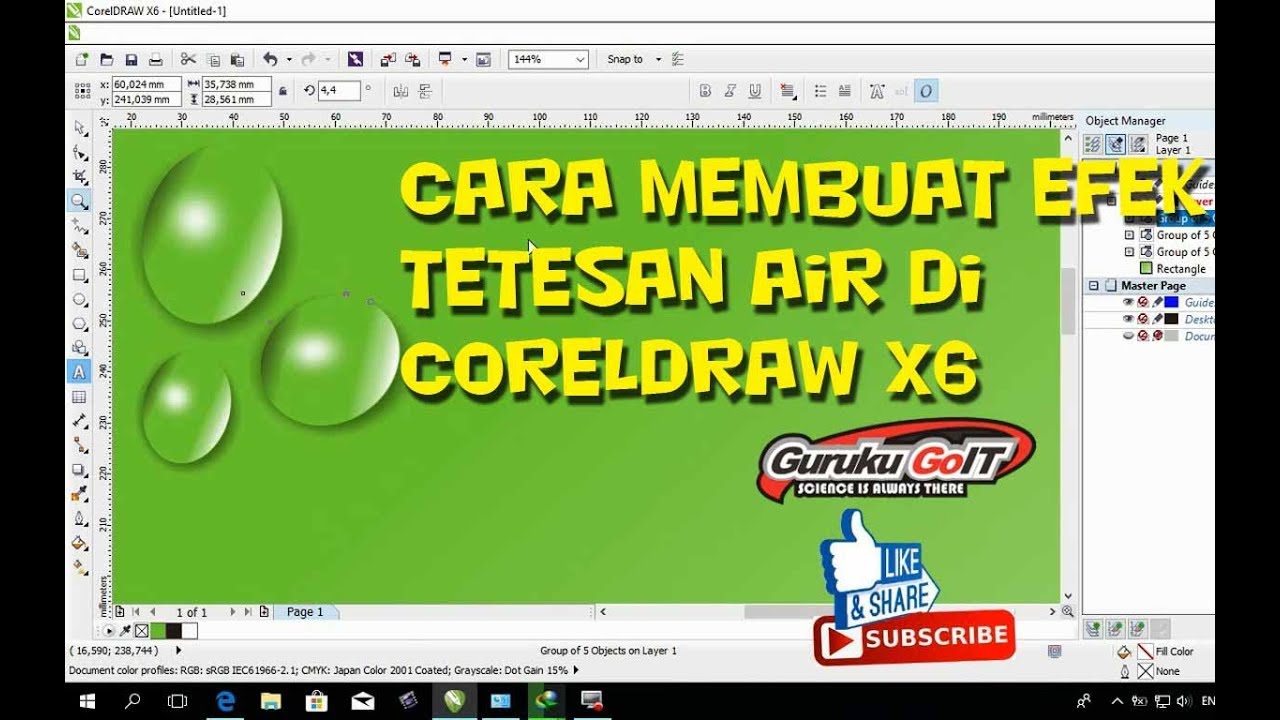
Task: Click the Export icon
Action: [413, 60]
